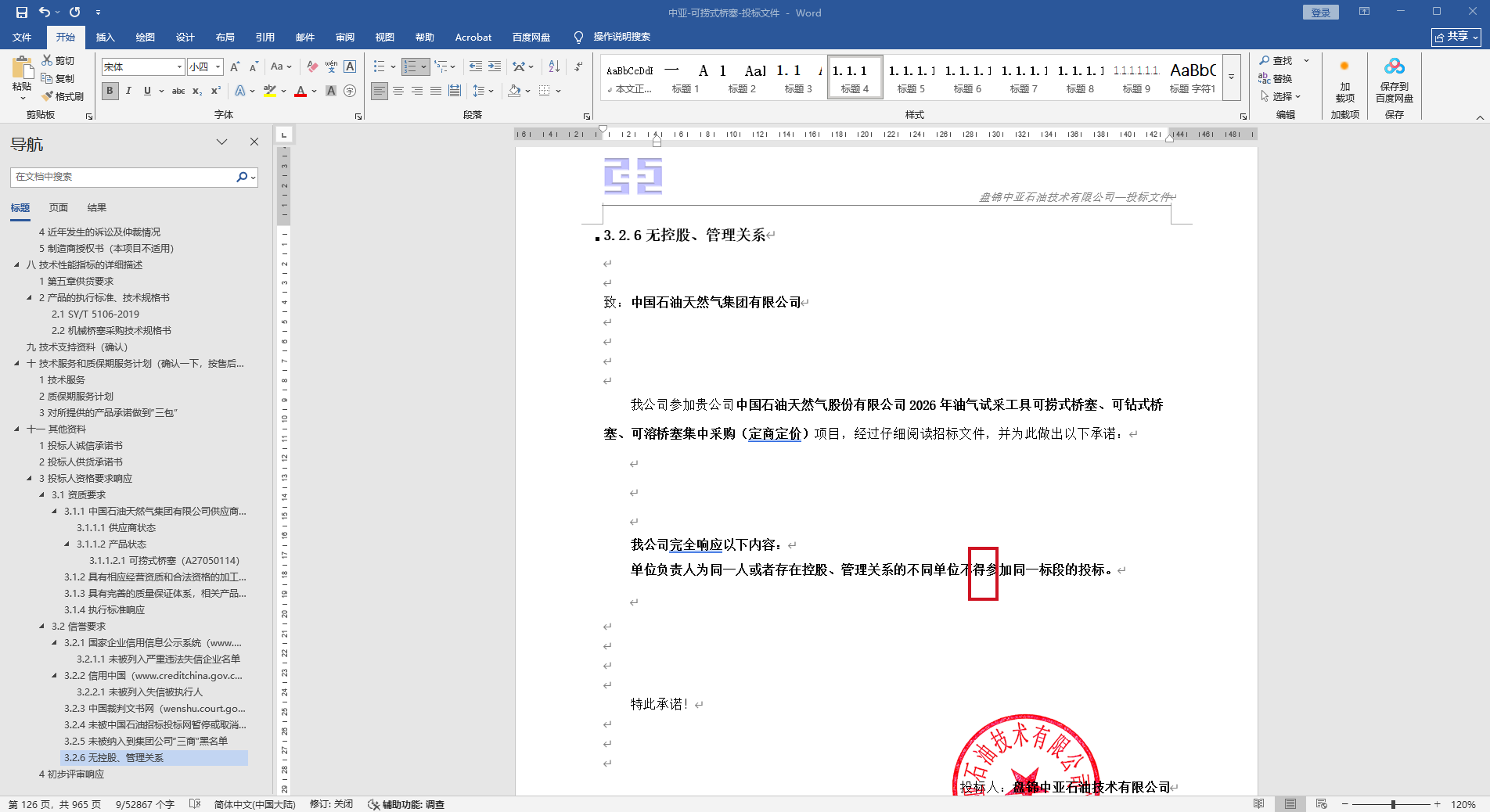The image size is (1490, 812).
Task: Close the navigation pane
Action: [x=254, y=142]
